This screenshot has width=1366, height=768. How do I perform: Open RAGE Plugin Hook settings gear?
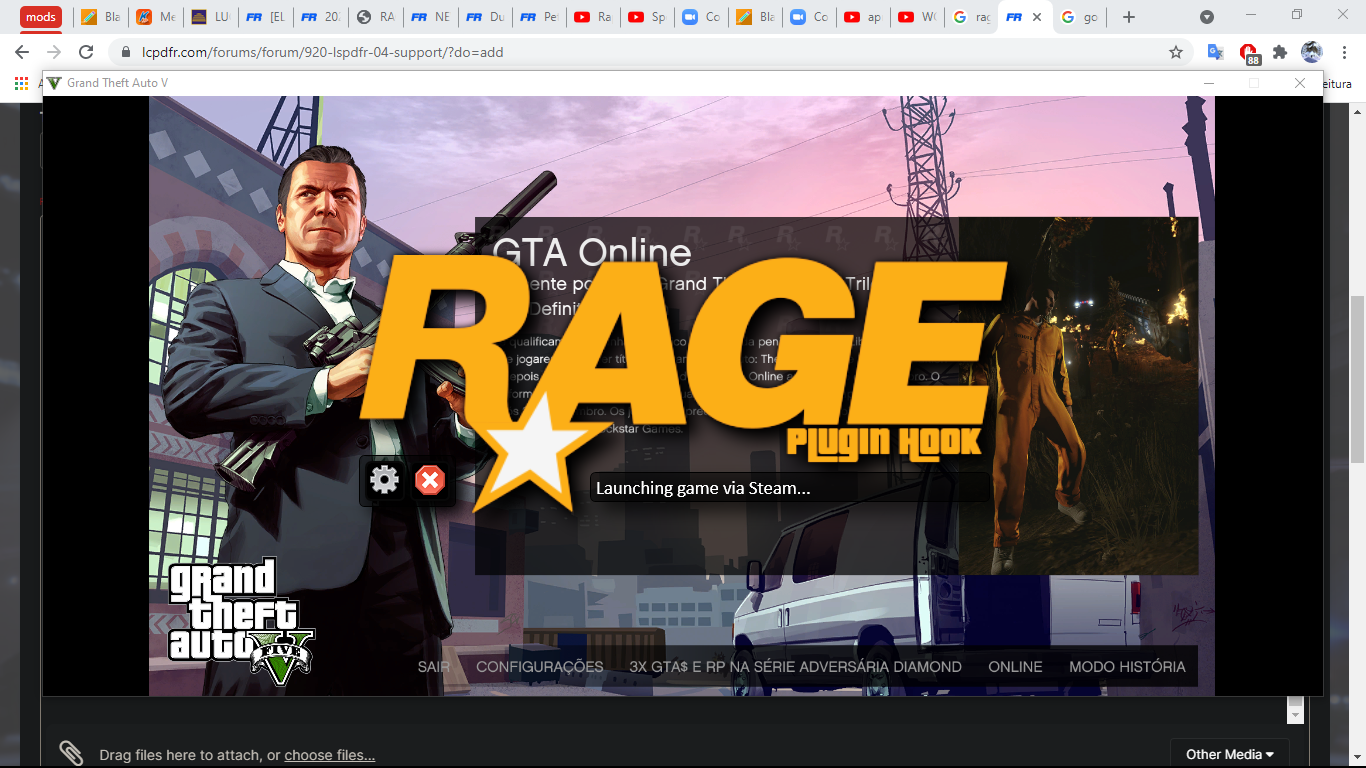click(384, 481)
